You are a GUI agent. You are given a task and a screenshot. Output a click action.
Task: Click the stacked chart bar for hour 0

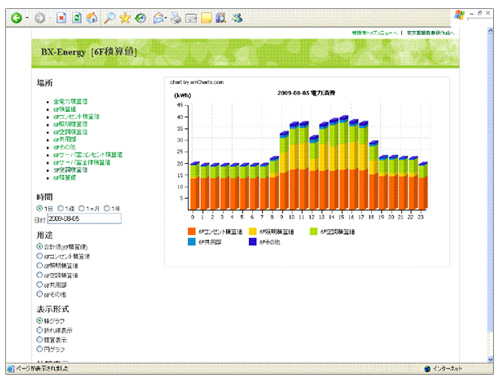pos(195,185)
